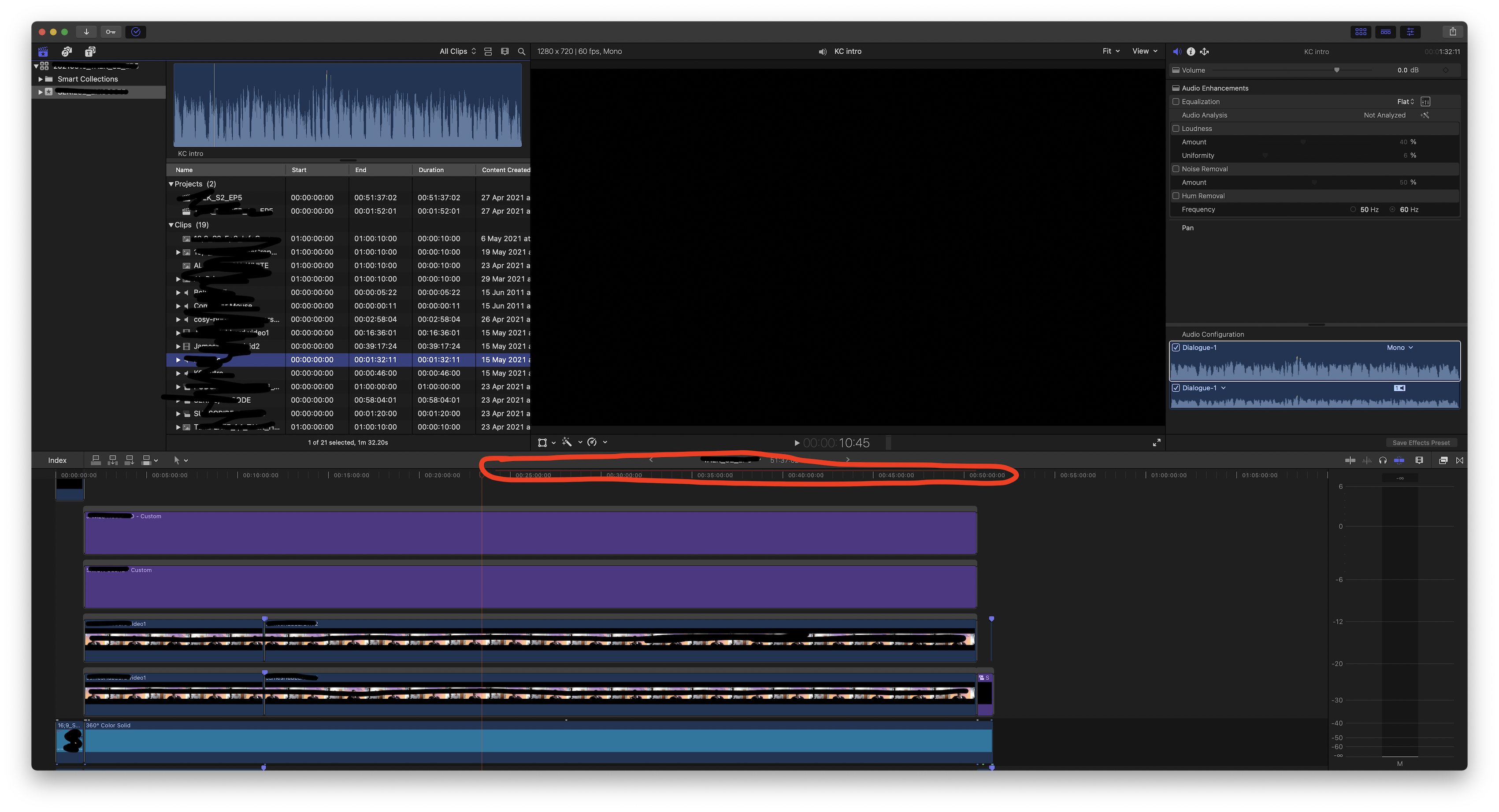
Task: Open the All Clips filter dropdown
Action: pyautogui.click(x=457, y=52)
